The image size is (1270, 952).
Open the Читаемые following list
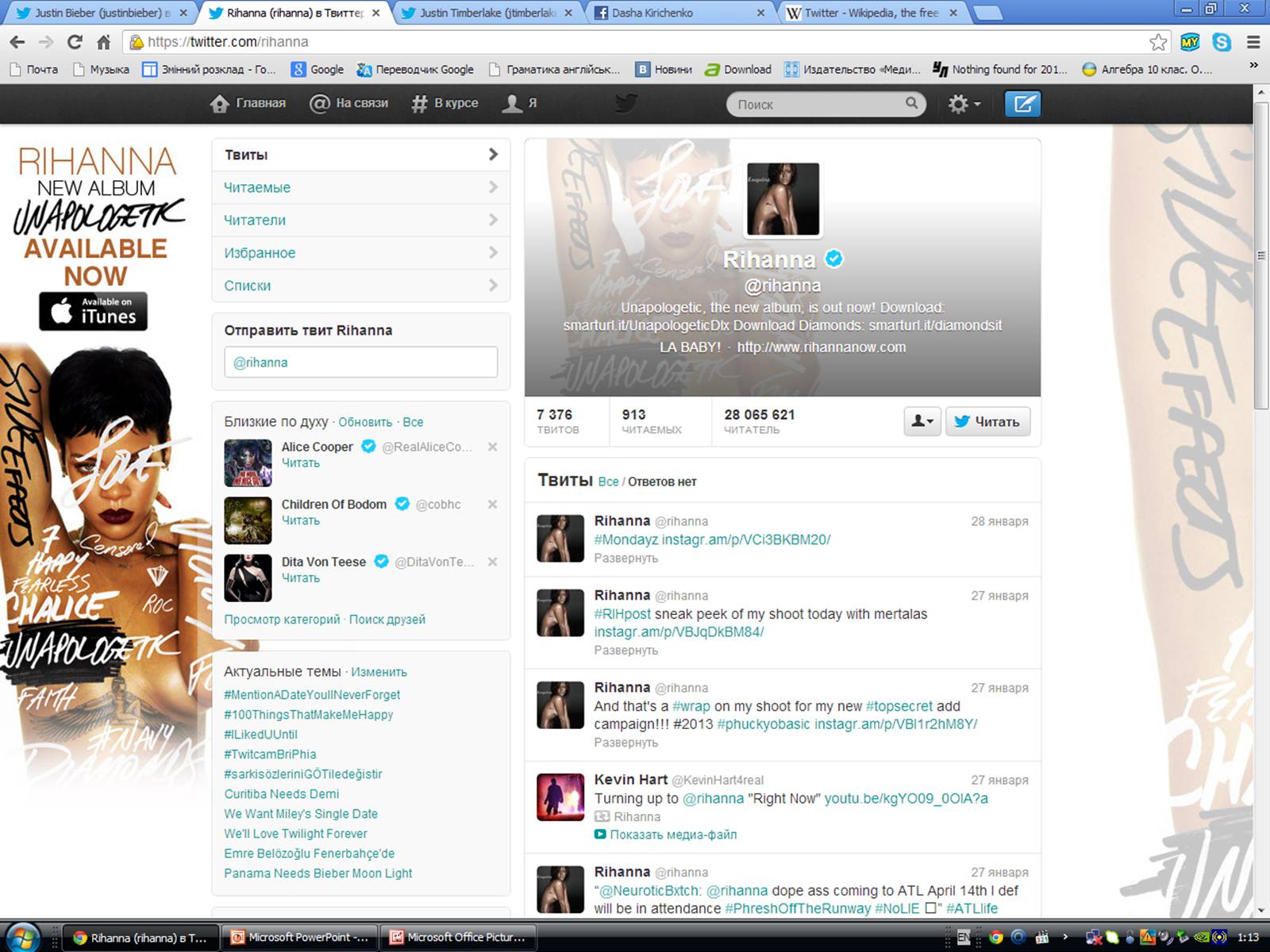[x=361, y=187]
